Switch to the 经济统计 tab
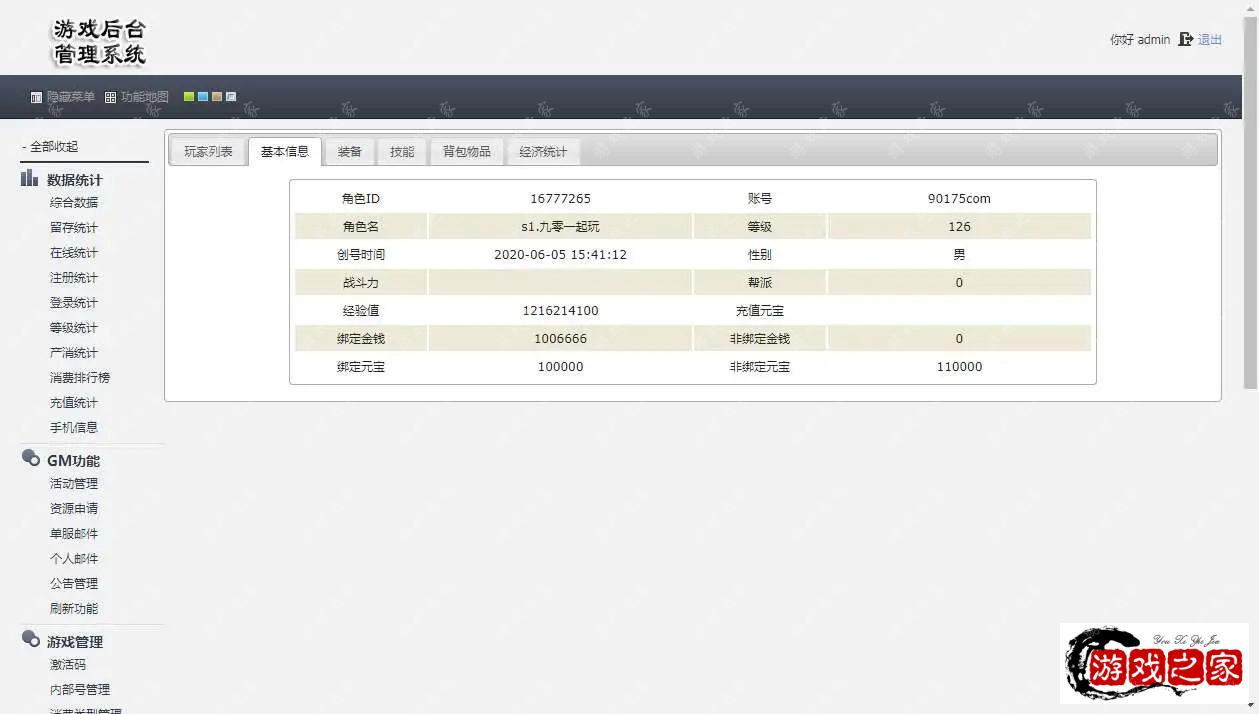The image size is (1259, 714). coord(542,152)
